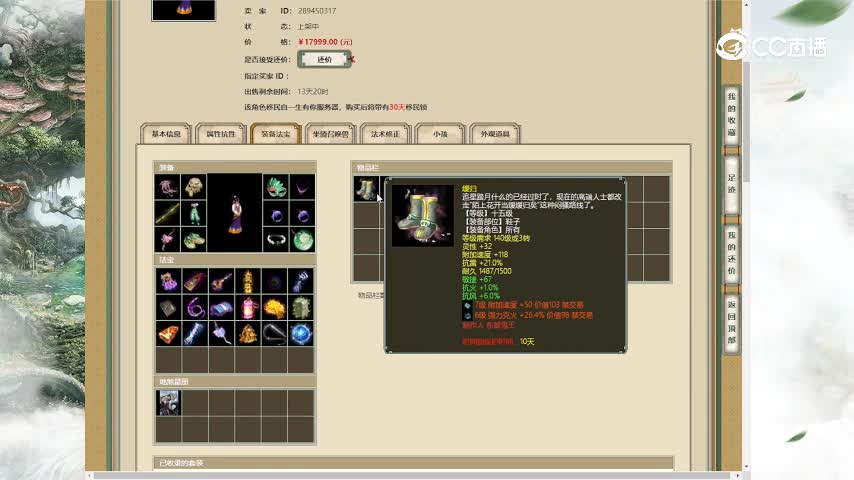Select the blue scroll treasure icon
The image size is (854, 480).
(221, 308)
